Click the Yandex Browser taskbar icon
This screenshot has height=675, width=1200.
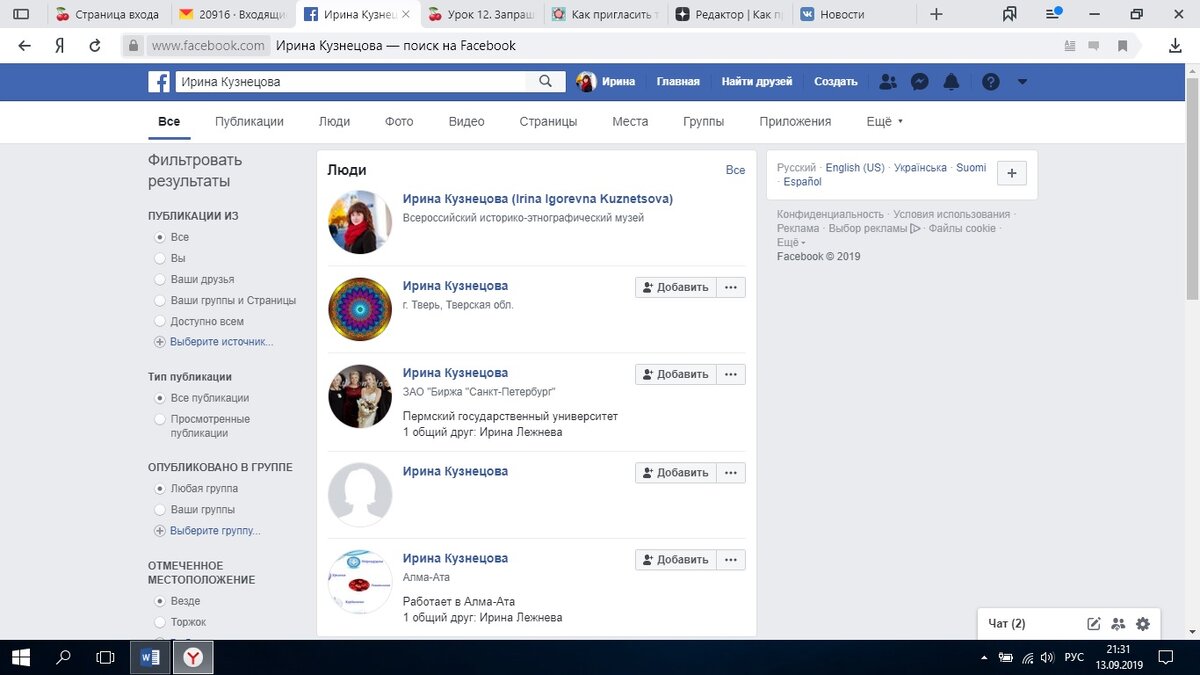point(194,657)
